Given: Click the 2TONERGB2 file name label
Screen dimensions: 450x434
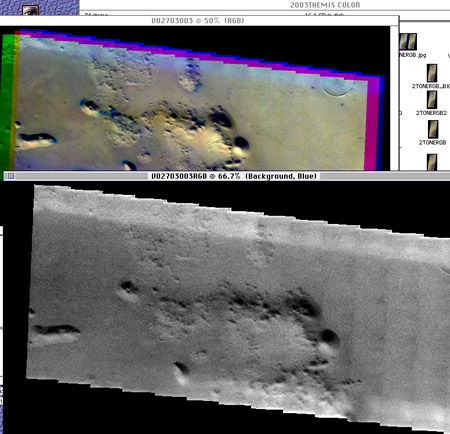Looking at the screenshot, I should (x=431, y=113).
